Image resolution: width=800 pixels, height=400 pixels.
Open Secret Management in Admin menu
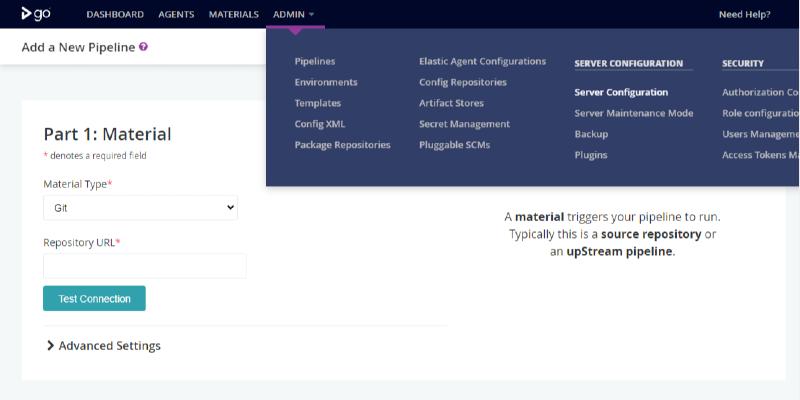coord(464,124)
